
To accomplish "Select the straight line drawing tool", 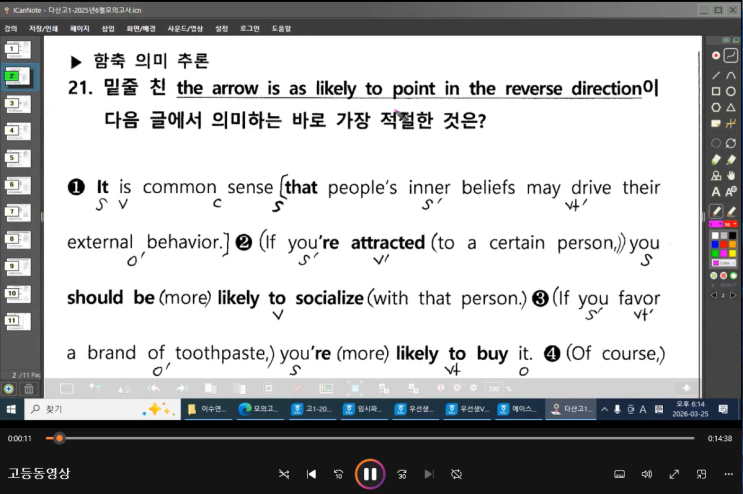I will pyautogui.click(x=716, y=76).
